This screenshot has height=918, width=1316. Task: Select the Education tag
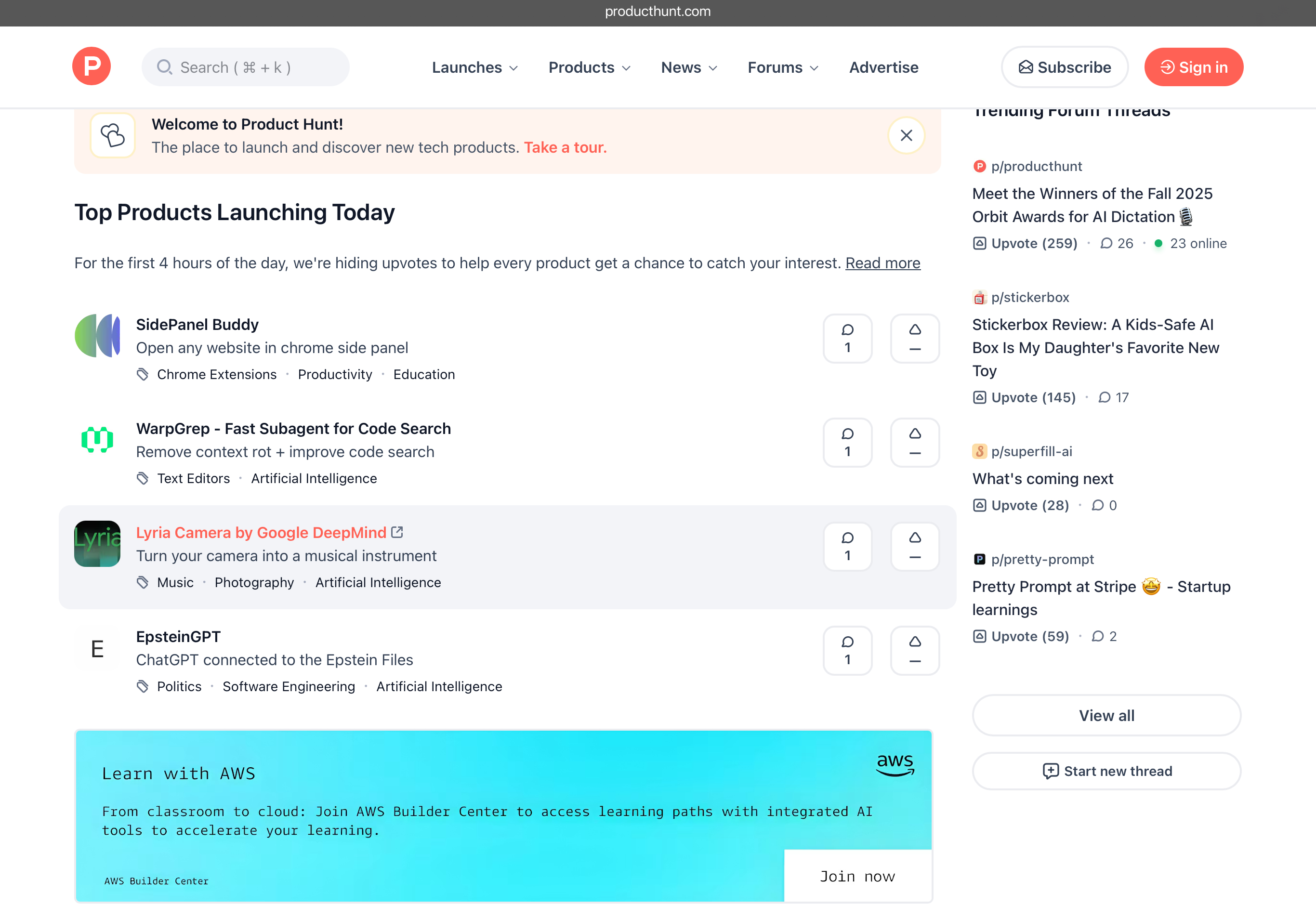(423, 374)
